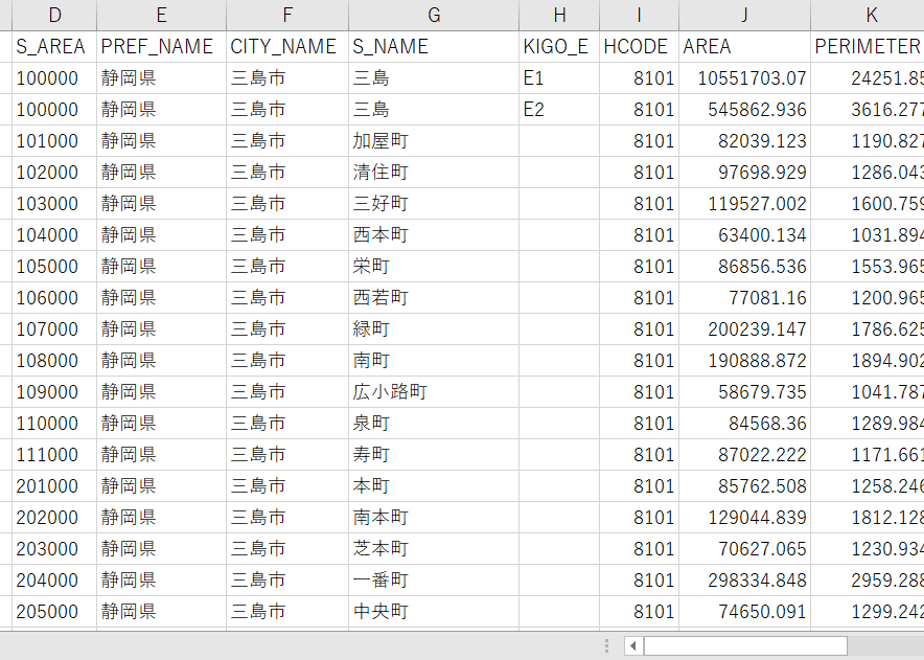Click the S_AREA header cell
This screenshot has height=660, width=924.
54,47
